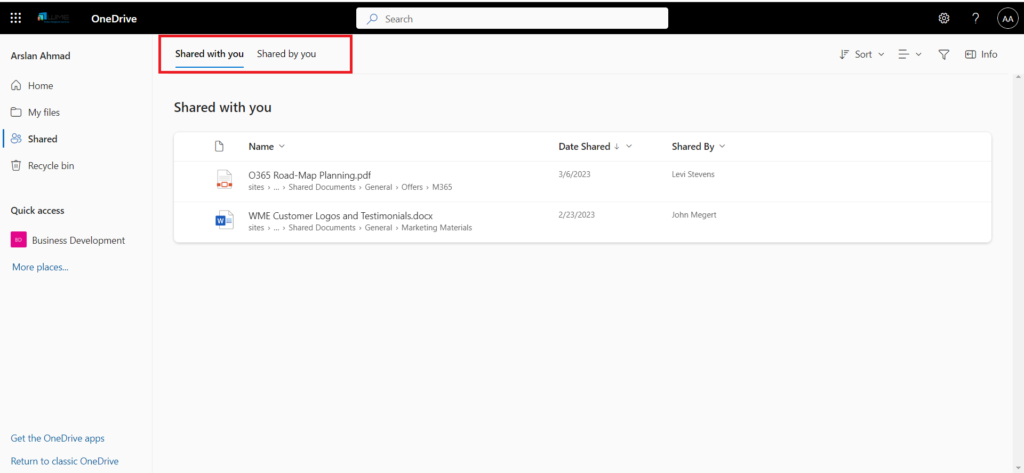
Task: Click Return to classic OneDrive link
Action: 65,461
